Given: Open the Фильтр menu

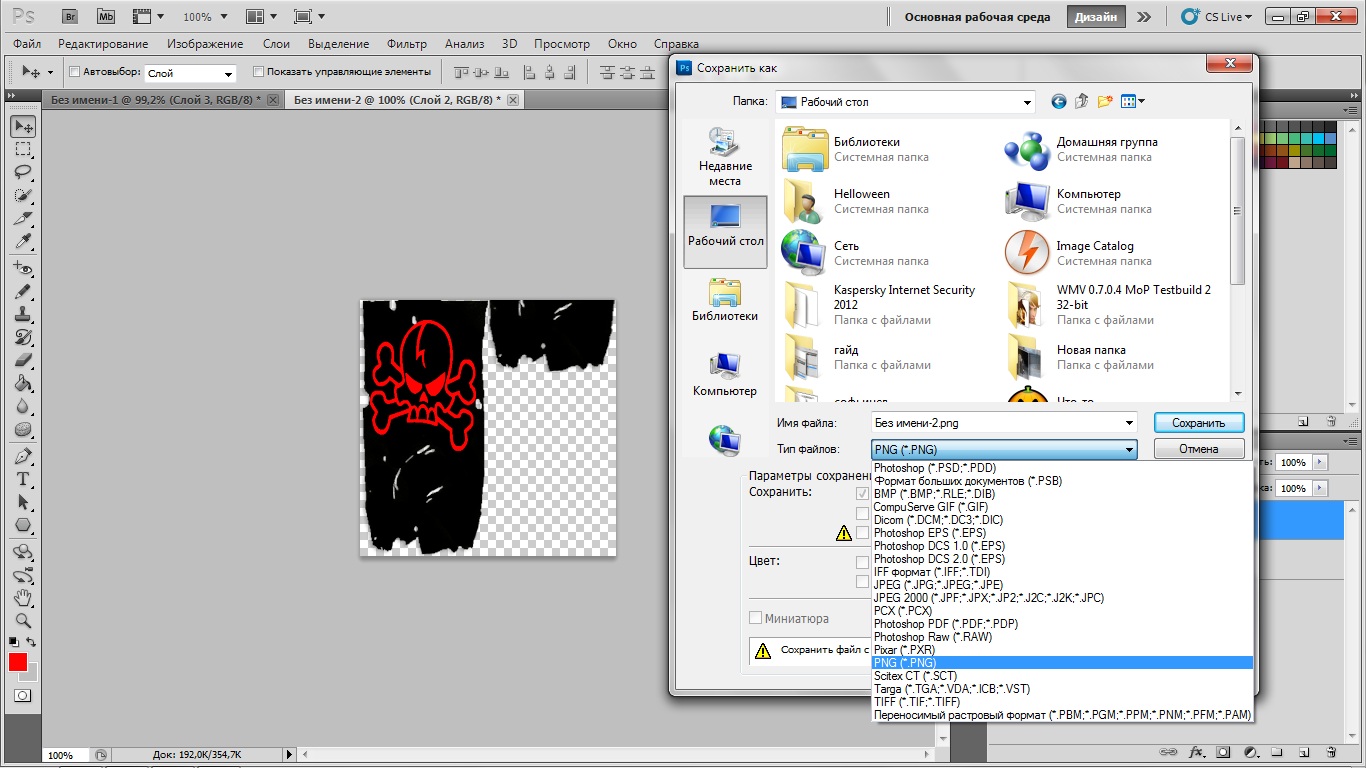Looking at the screenshot, I should coord(406,44).
